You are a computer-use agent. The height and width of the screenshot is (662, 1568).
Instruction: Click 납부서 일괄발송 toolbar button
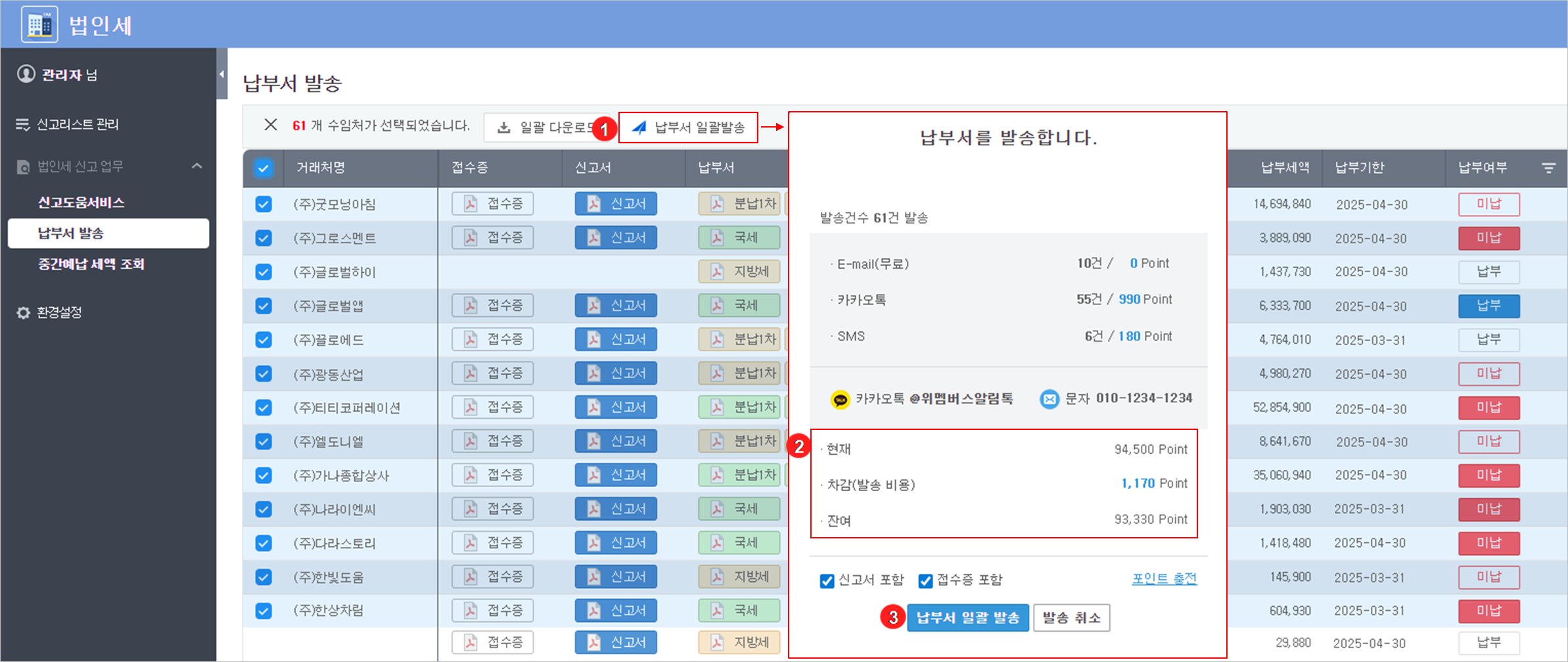click(x=688, y=127)
